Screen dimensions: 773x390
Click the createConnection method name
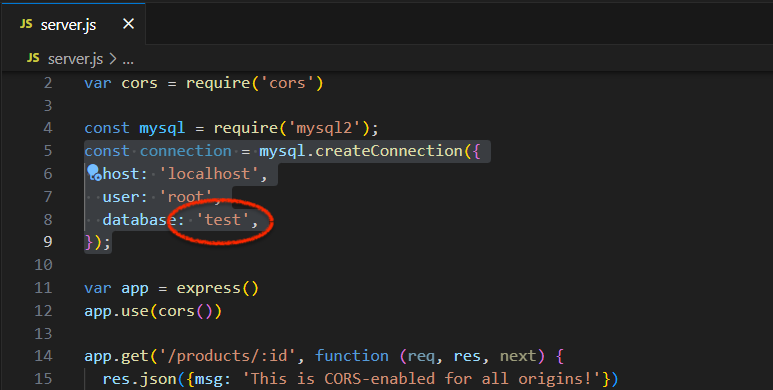click(x=389, y=151)
